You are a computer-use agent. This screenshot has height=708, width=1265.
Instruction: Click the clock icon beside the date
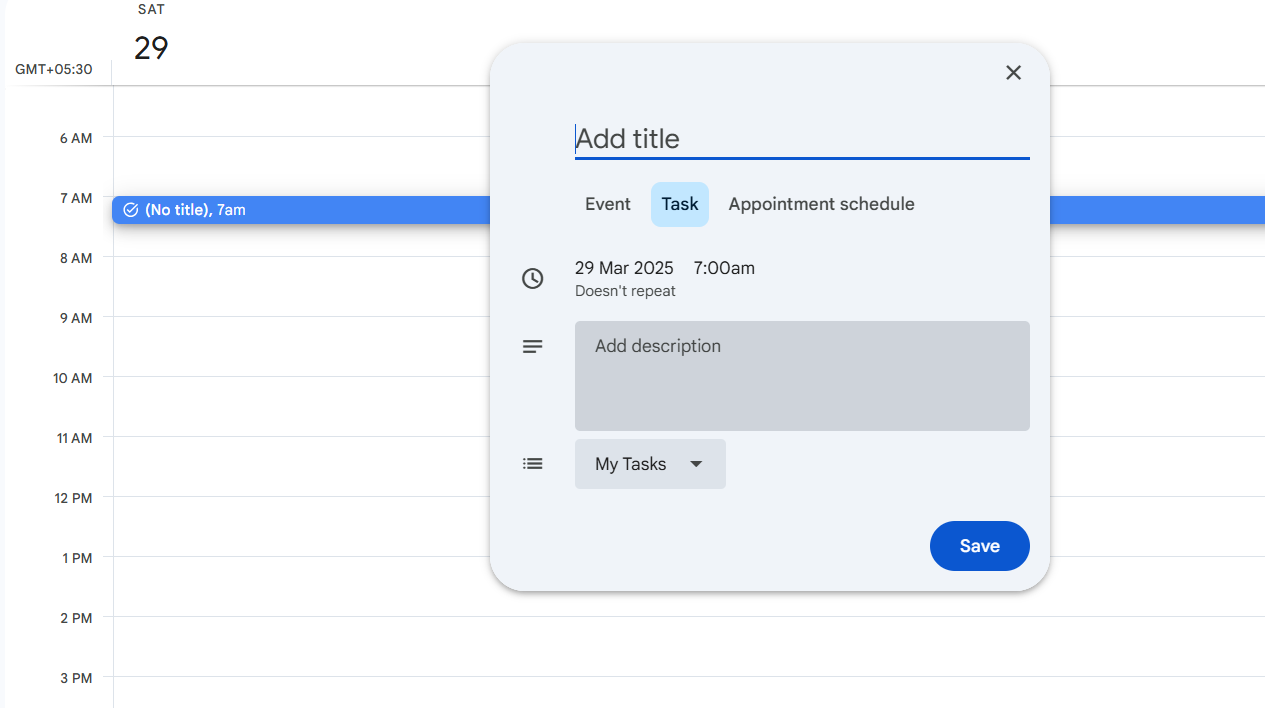coord(533,278)
